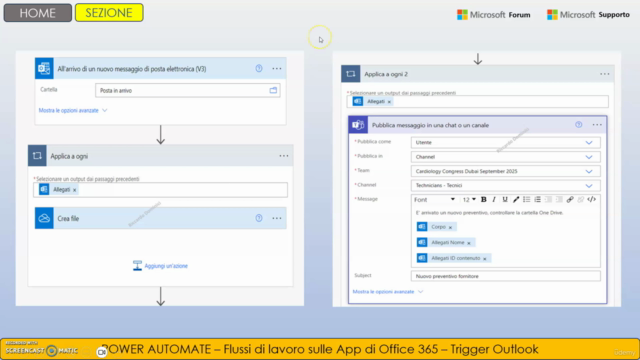The width and height of the screenshot is (640, 360).
Task: Decrease indent in message editor
Action: click(x=548, y=200)
